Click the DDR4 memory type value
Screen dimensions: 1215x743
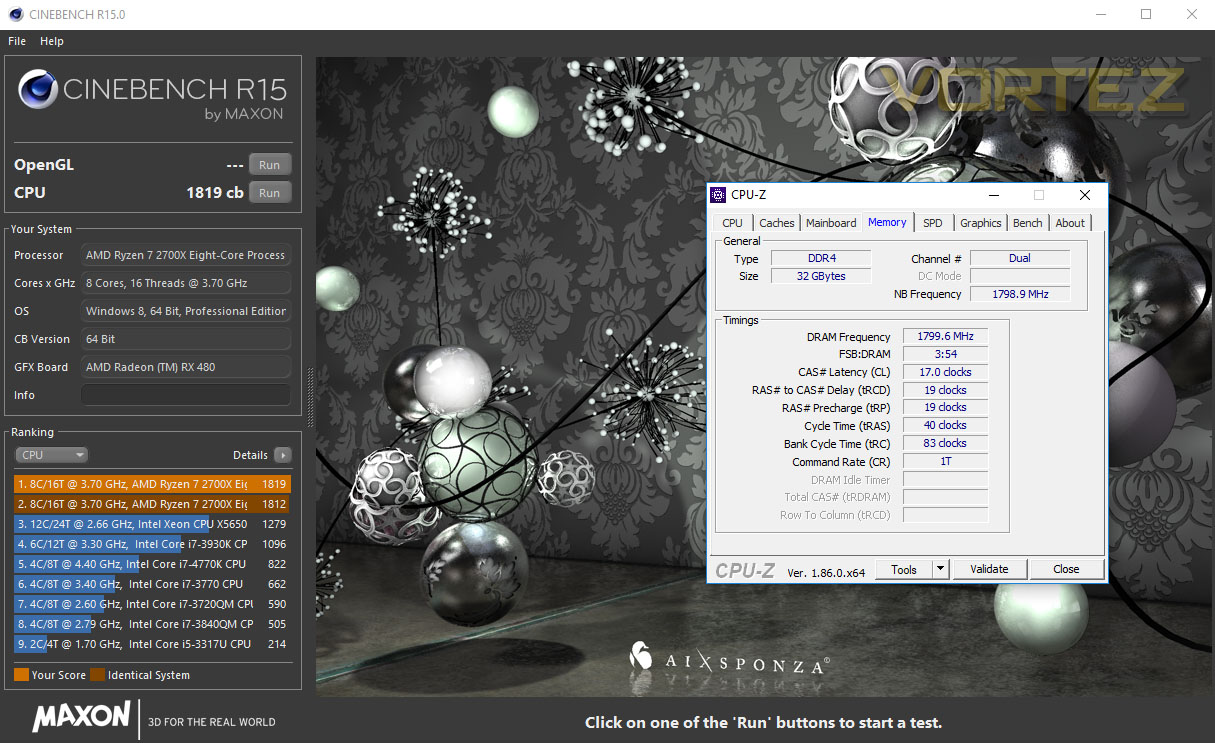point(820,258)
